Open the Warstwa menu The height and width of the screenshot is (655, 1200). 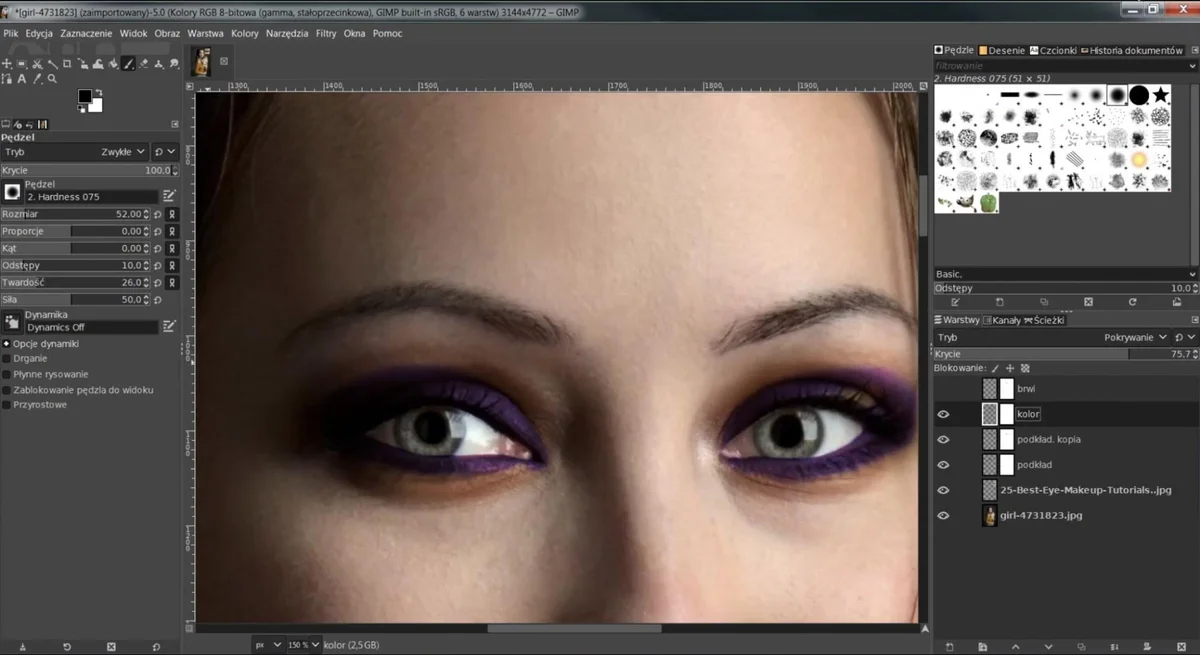click(x=205, y=33)
